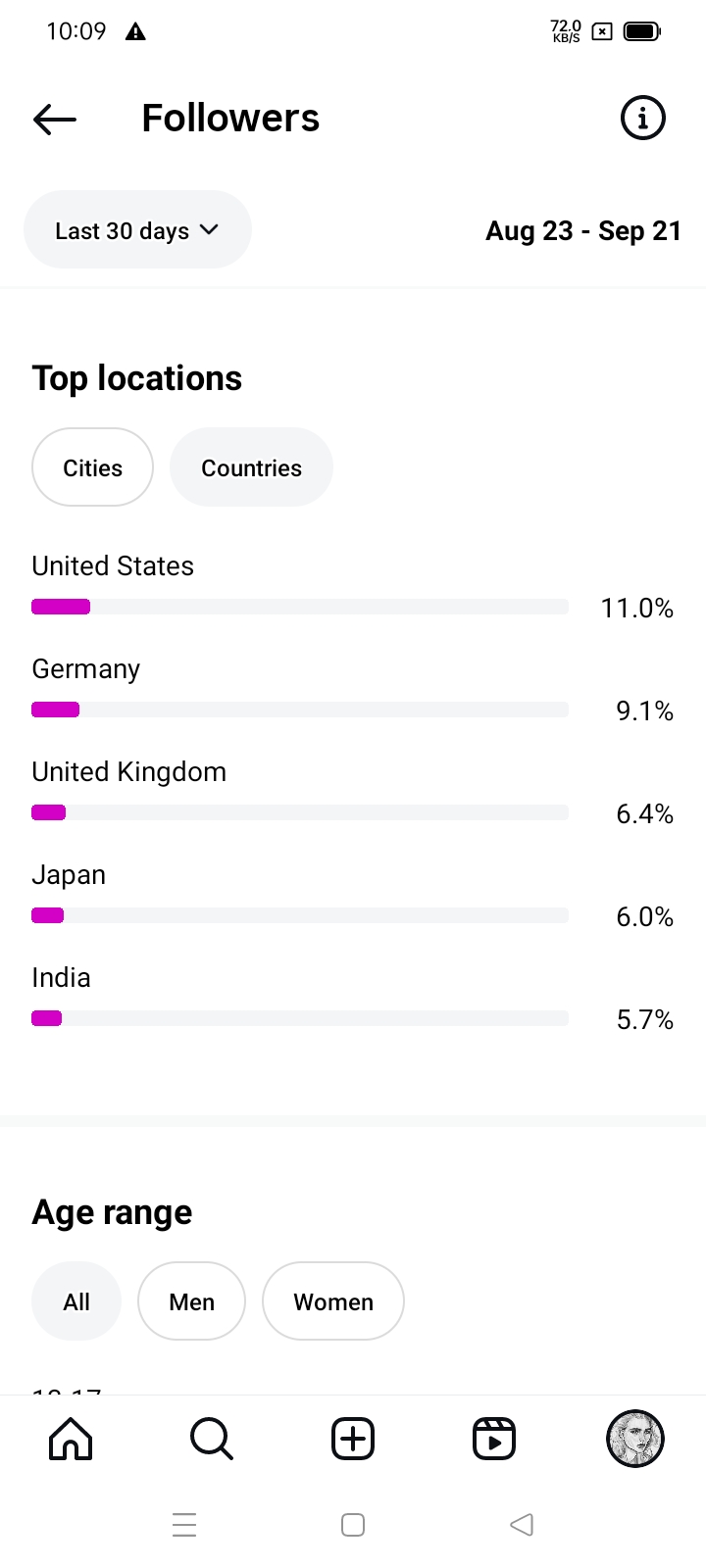Open the Reels icon in bottom bar

tap(494, 1439)
